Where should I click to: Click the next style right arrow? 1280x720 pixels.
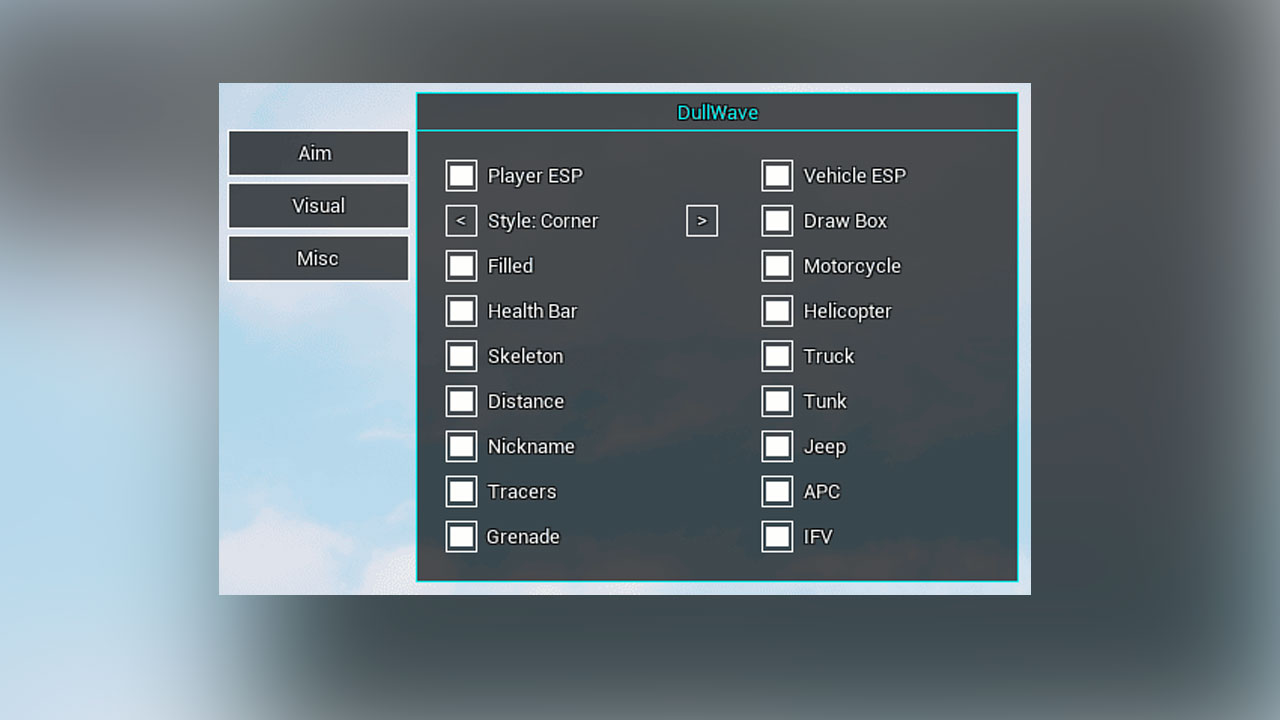[x=702, y=221]
